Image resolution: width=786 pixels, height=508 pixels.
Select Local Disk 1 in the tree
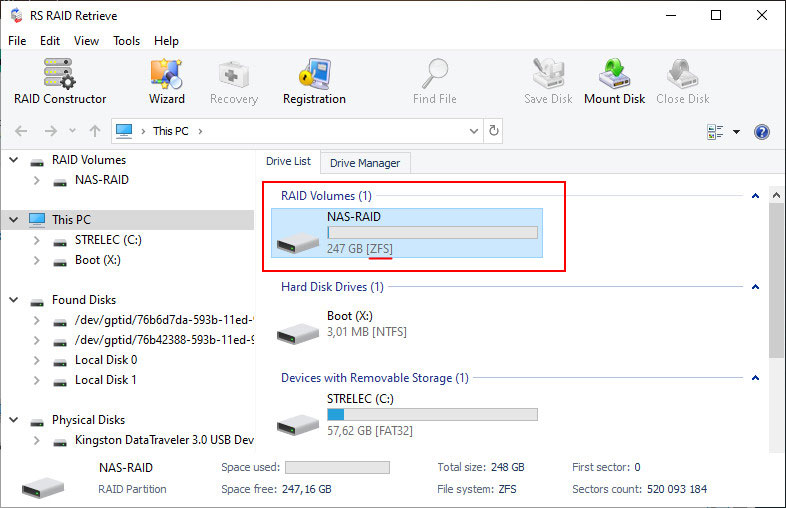[105, 380]
